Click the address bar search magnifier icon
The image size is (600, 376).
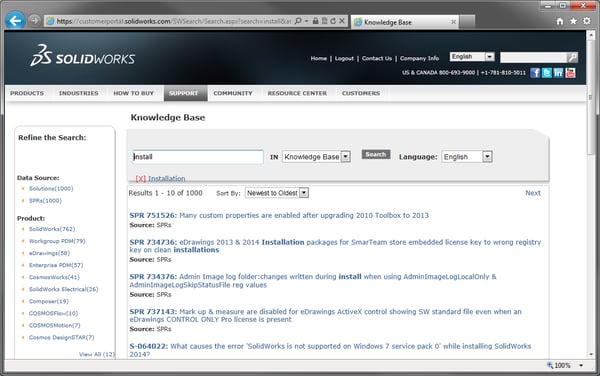tap(298, 21)
